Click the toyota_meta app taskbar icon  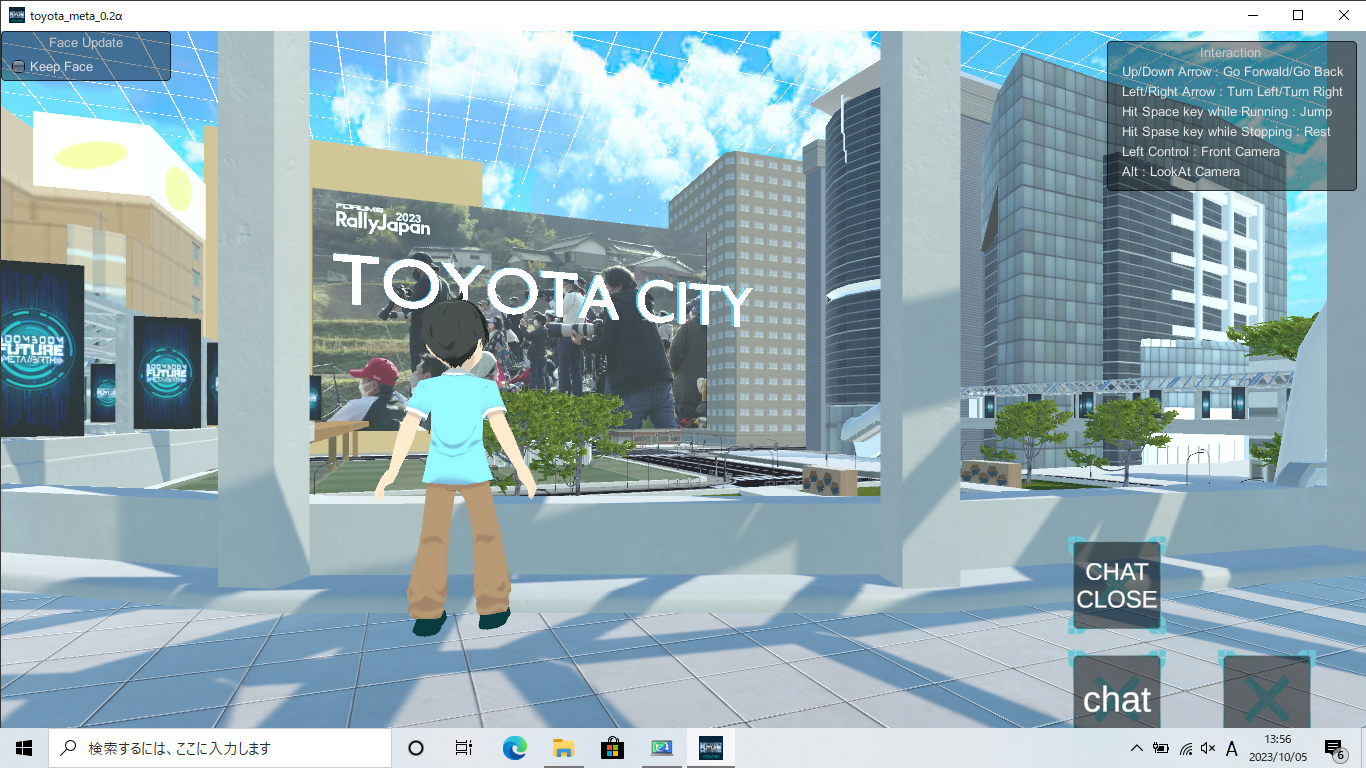click(x=711, y=748)
